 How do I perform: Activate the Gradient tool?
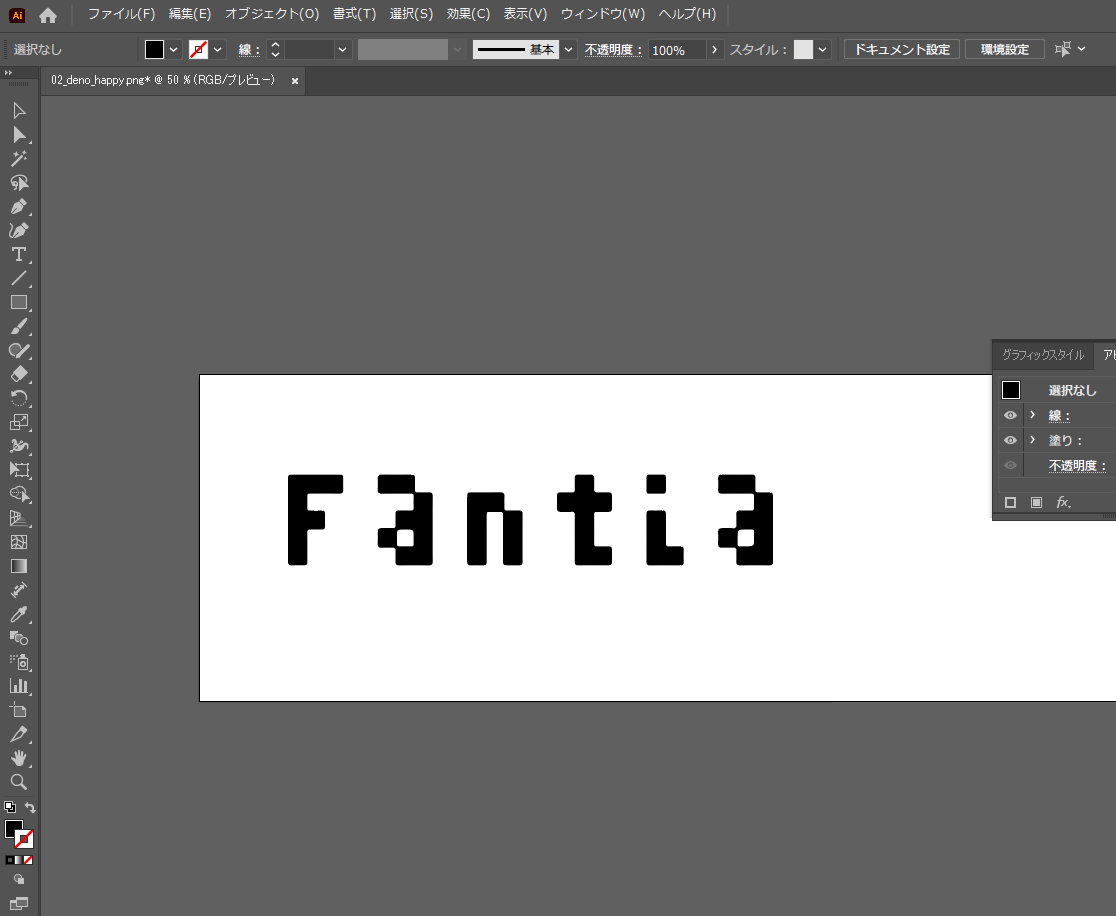pos(19,566)
